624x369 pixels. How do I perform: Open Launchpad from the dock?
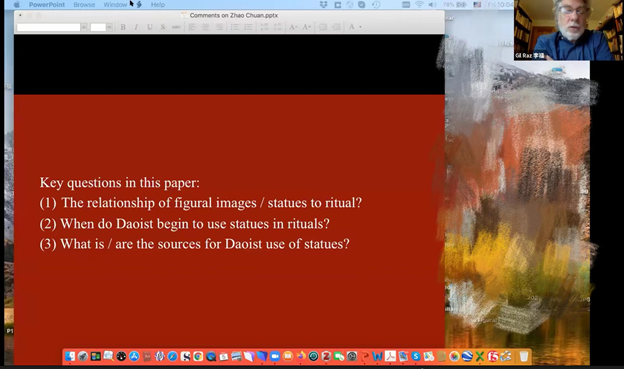pos(83,356)
